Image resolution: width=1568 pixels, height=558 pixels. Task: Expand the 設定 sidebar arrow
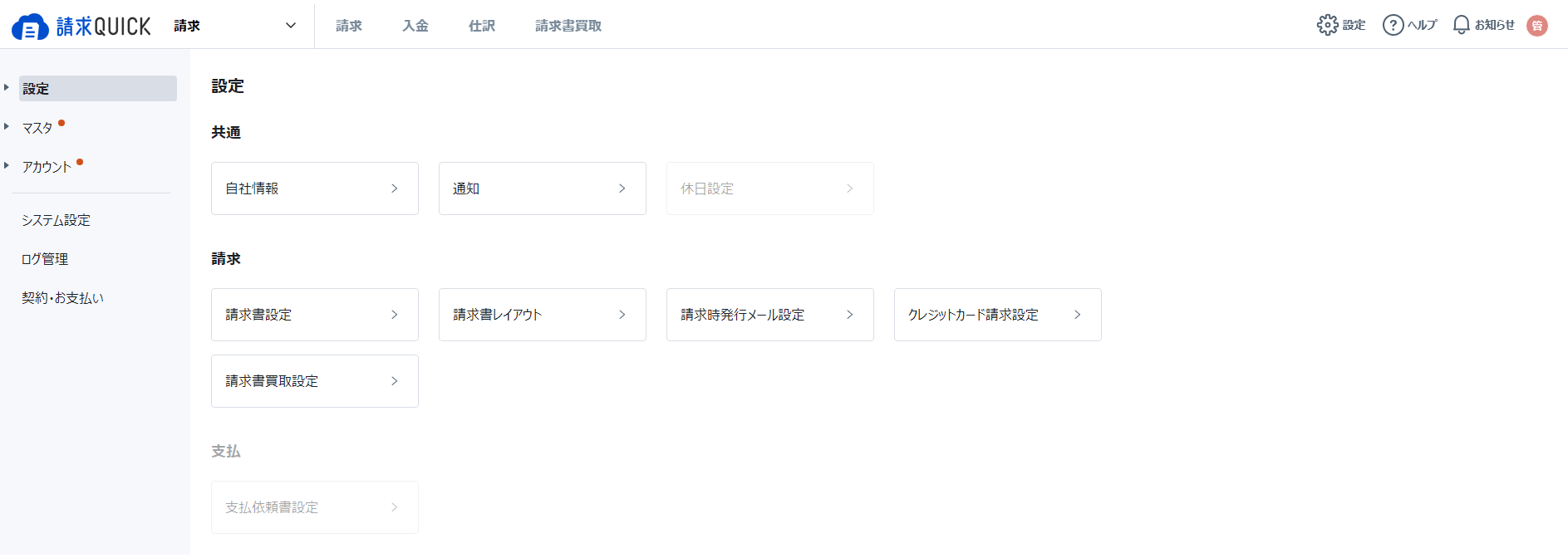pos(7,87)
